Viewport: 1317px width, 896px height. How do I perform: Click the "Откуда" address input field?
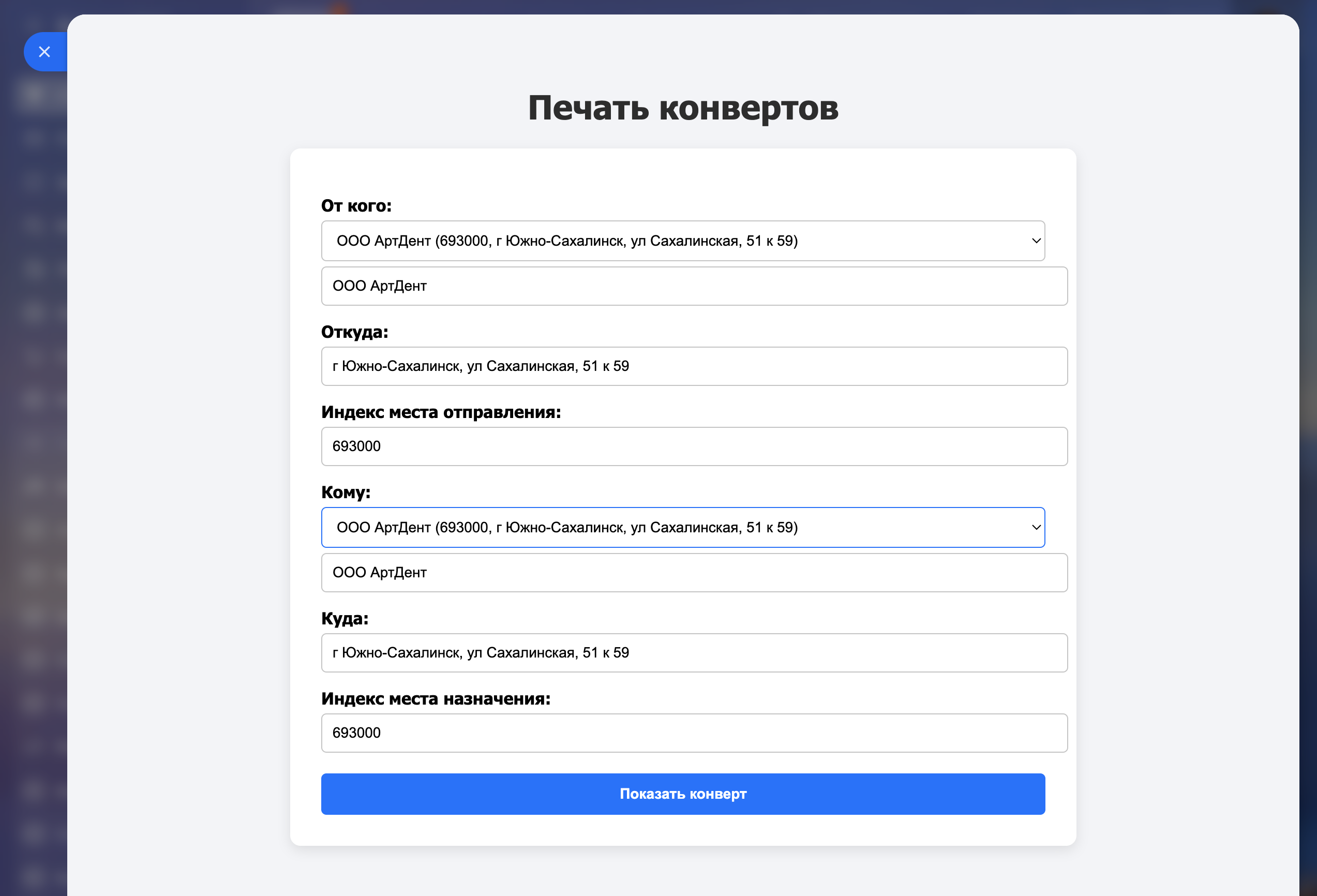tap(694, 366)
